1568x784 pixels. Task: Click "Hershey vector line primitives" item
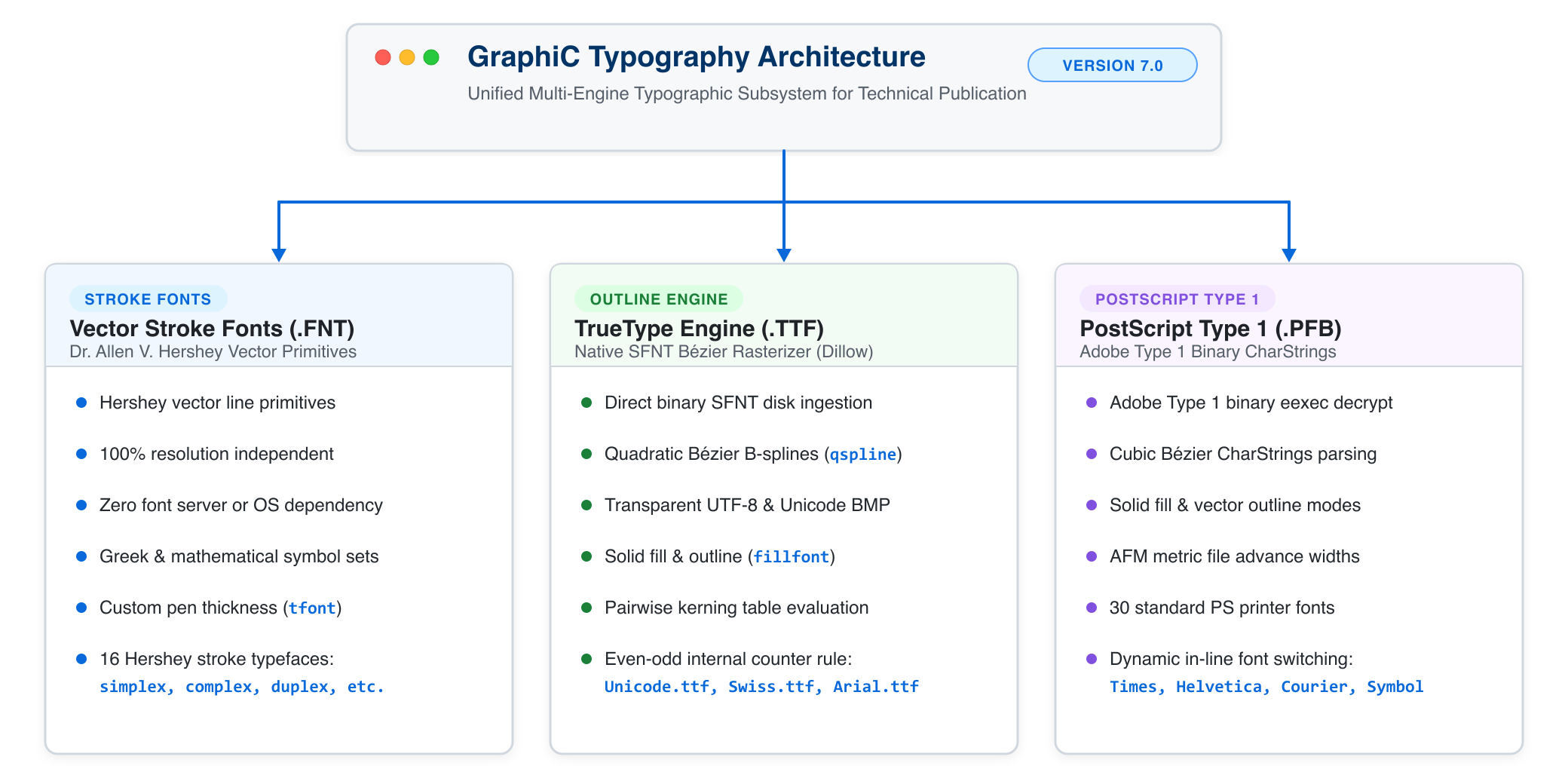217,403
